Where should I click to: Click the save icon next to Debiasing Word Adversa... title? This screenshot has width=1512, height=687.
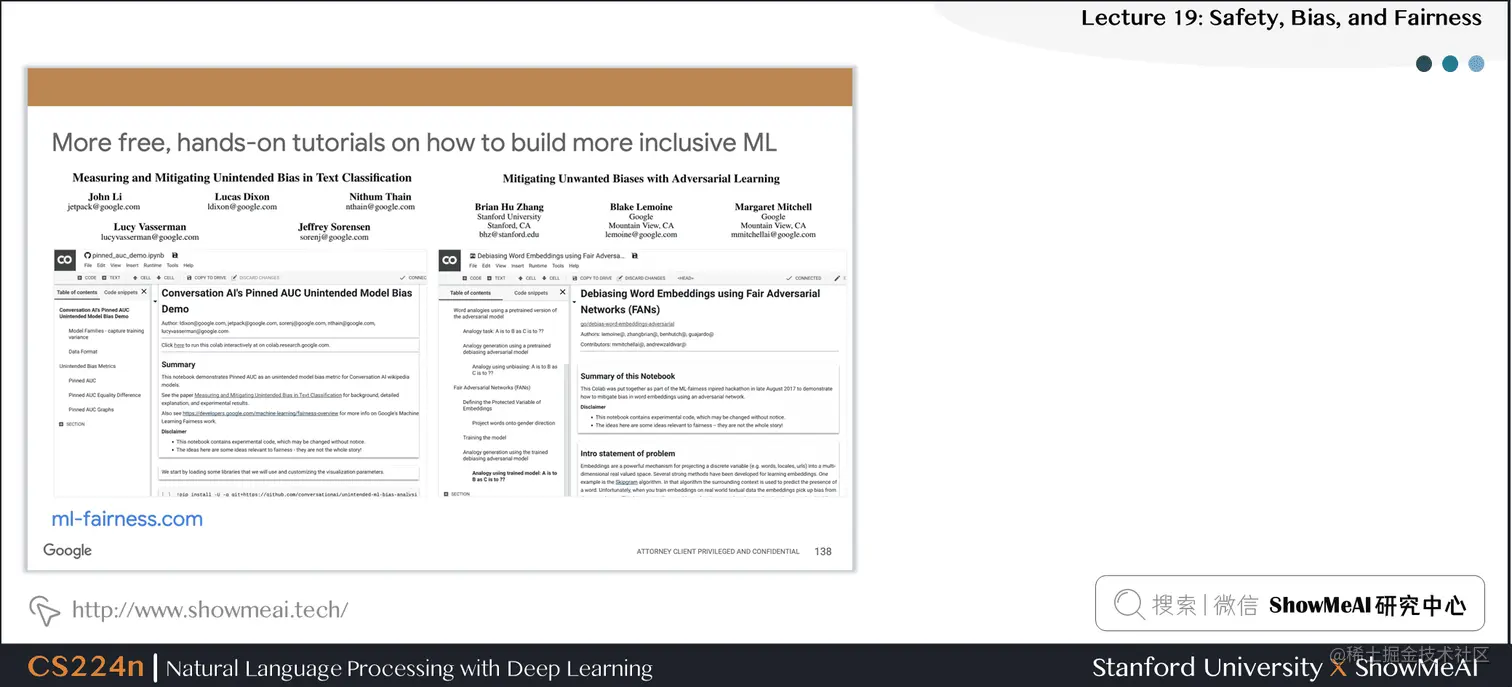(x=634, y=256)
